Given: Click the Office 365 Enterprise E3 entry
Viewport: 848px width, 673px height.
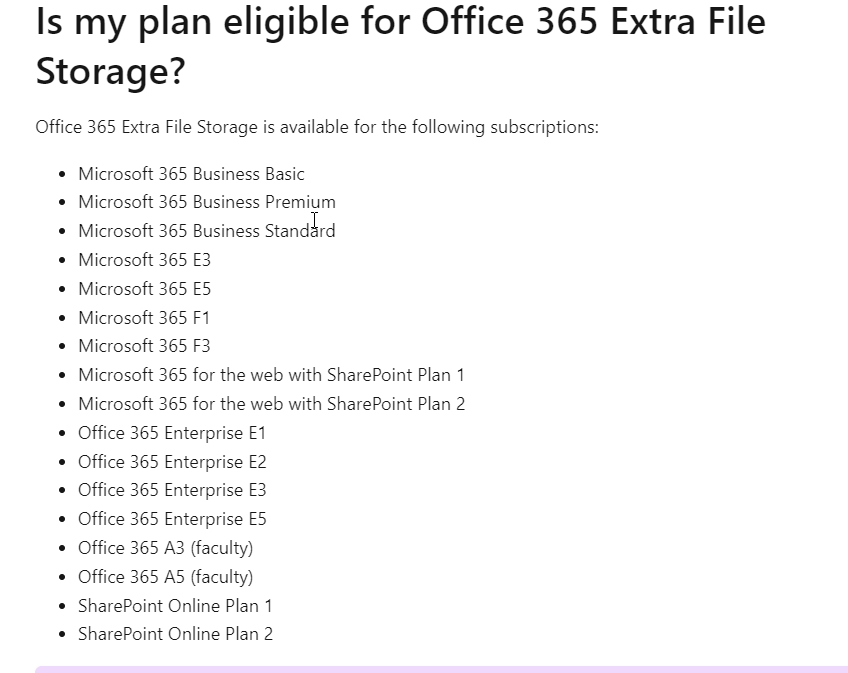Looking at the screenshot, I should pos(172,490).
